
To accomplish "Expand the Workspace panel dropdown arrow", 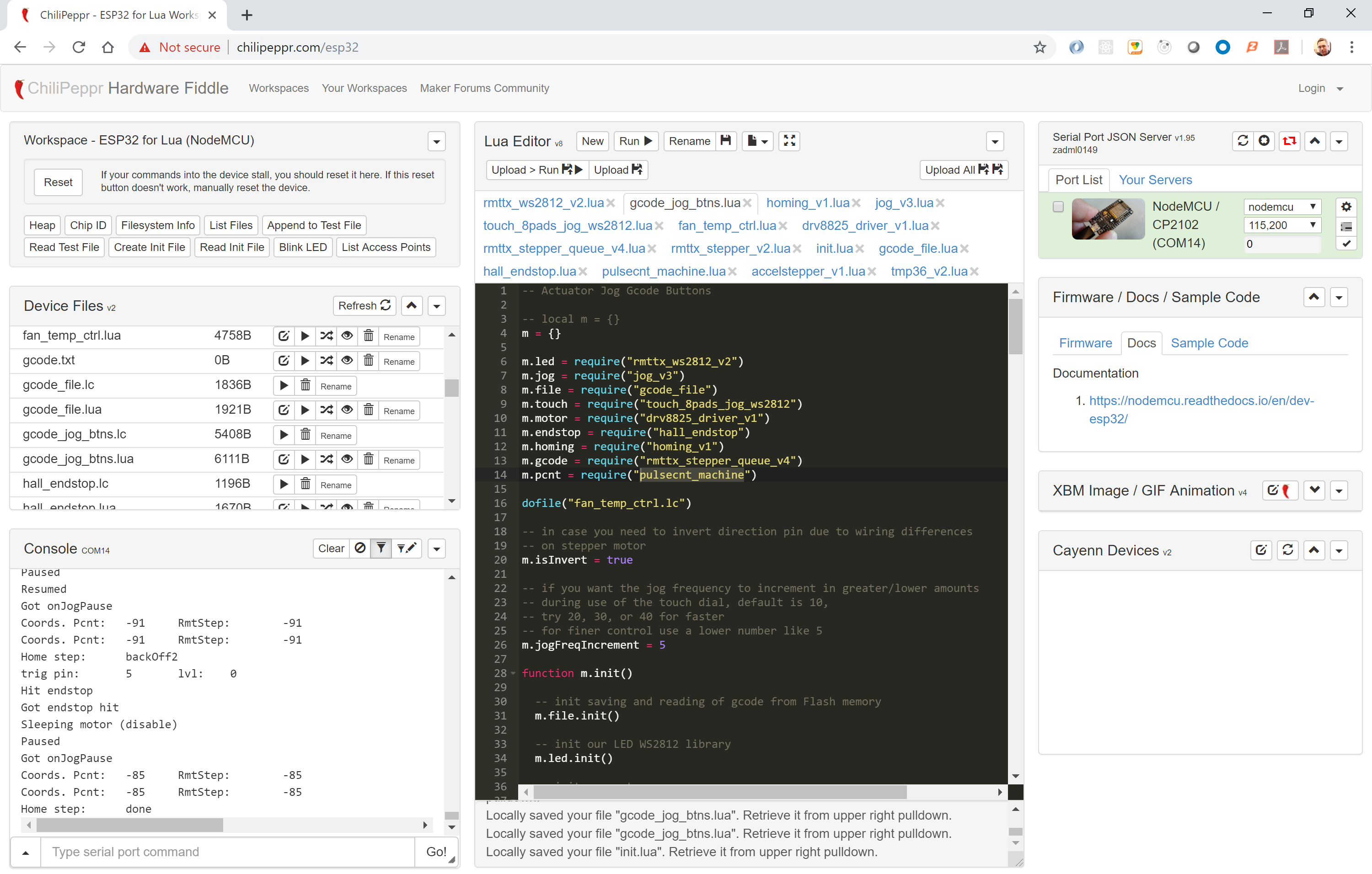I will pyautogui.click(x=436, y=141).
